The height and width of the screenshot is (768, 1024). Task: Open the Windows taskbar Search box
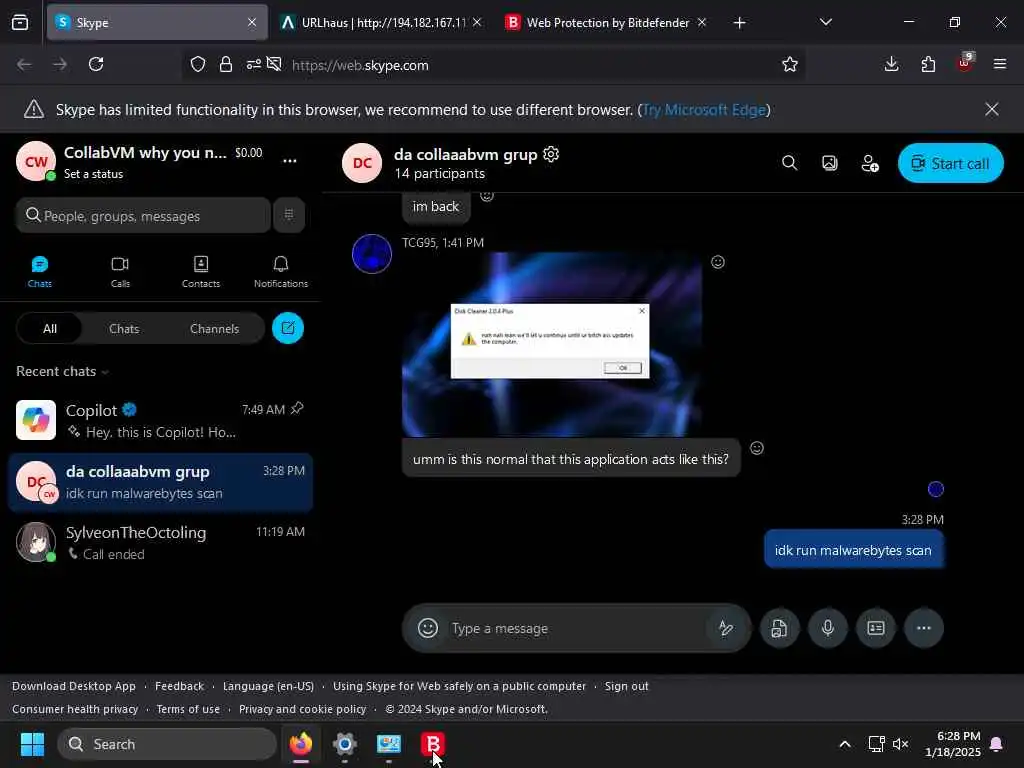click(167, 744)
